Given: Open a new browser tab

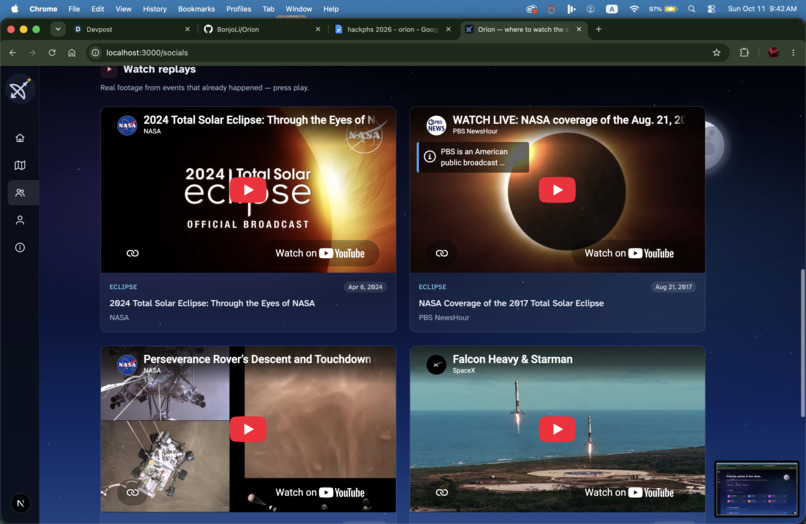Looking at the screenshot, I should click(x=598, y=29).
